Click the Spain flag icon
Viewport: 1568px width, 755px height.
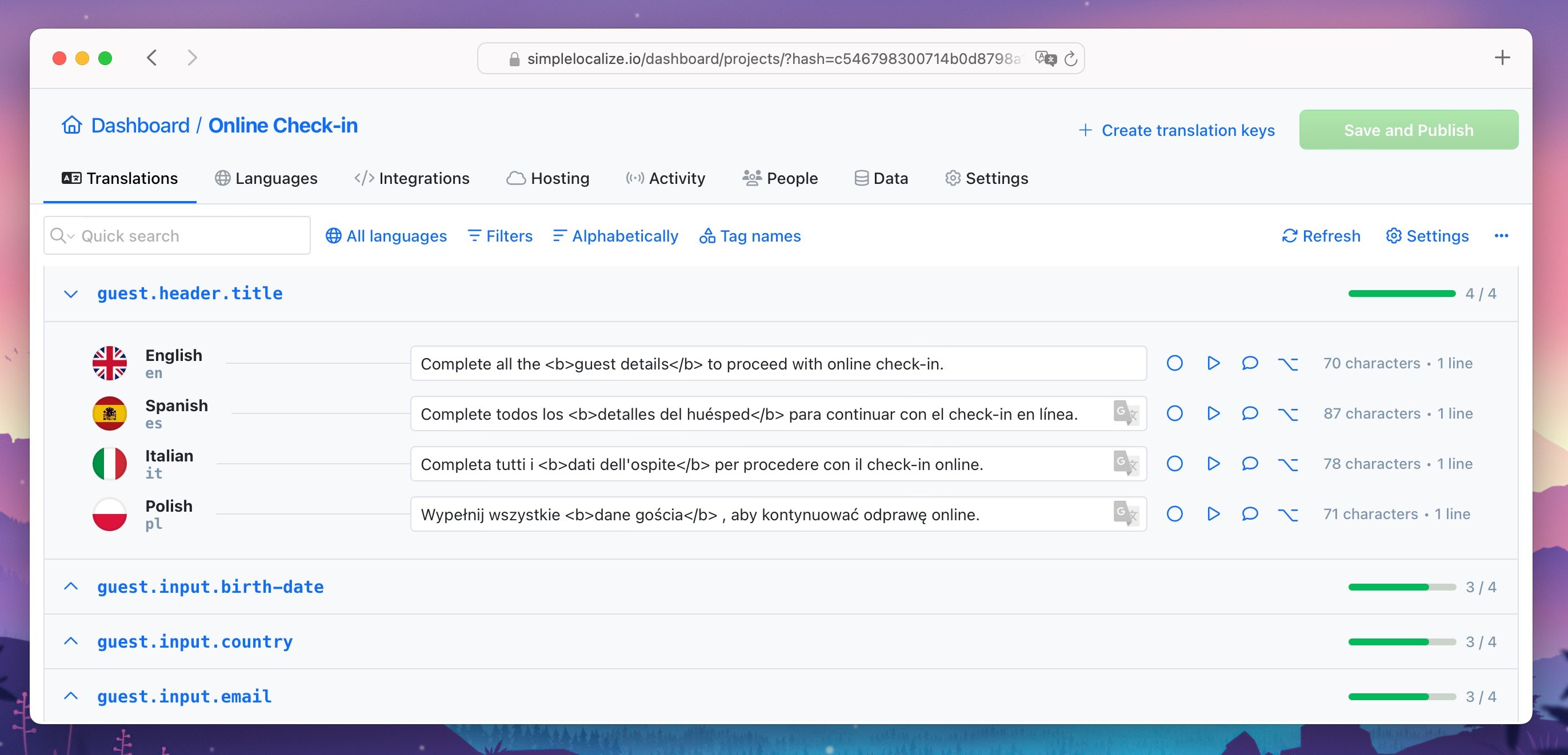pyautogui.click(x=110, y=413)
